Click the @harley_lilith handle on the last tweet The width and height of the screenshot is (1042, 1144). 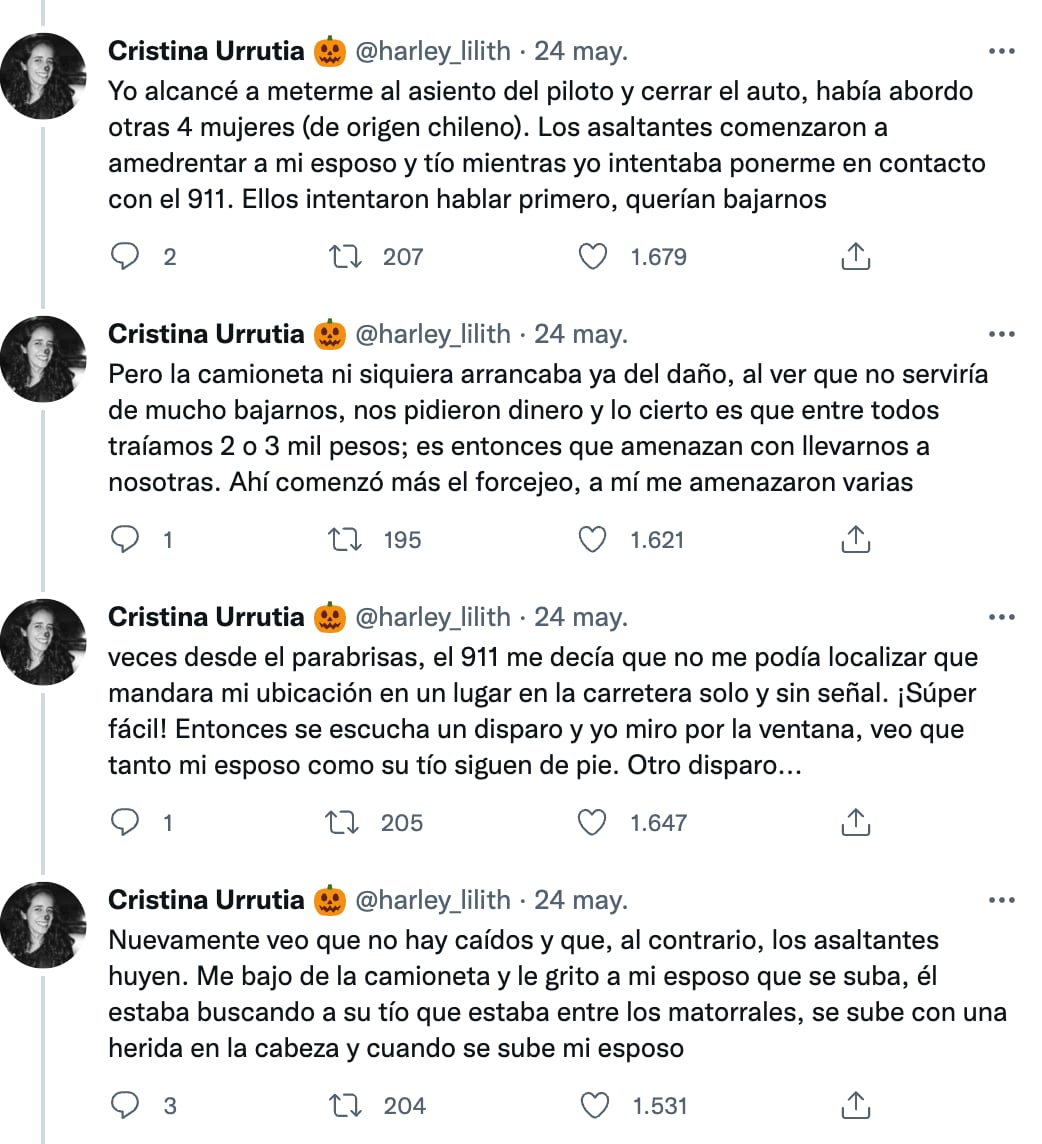[x=432, y=900]
